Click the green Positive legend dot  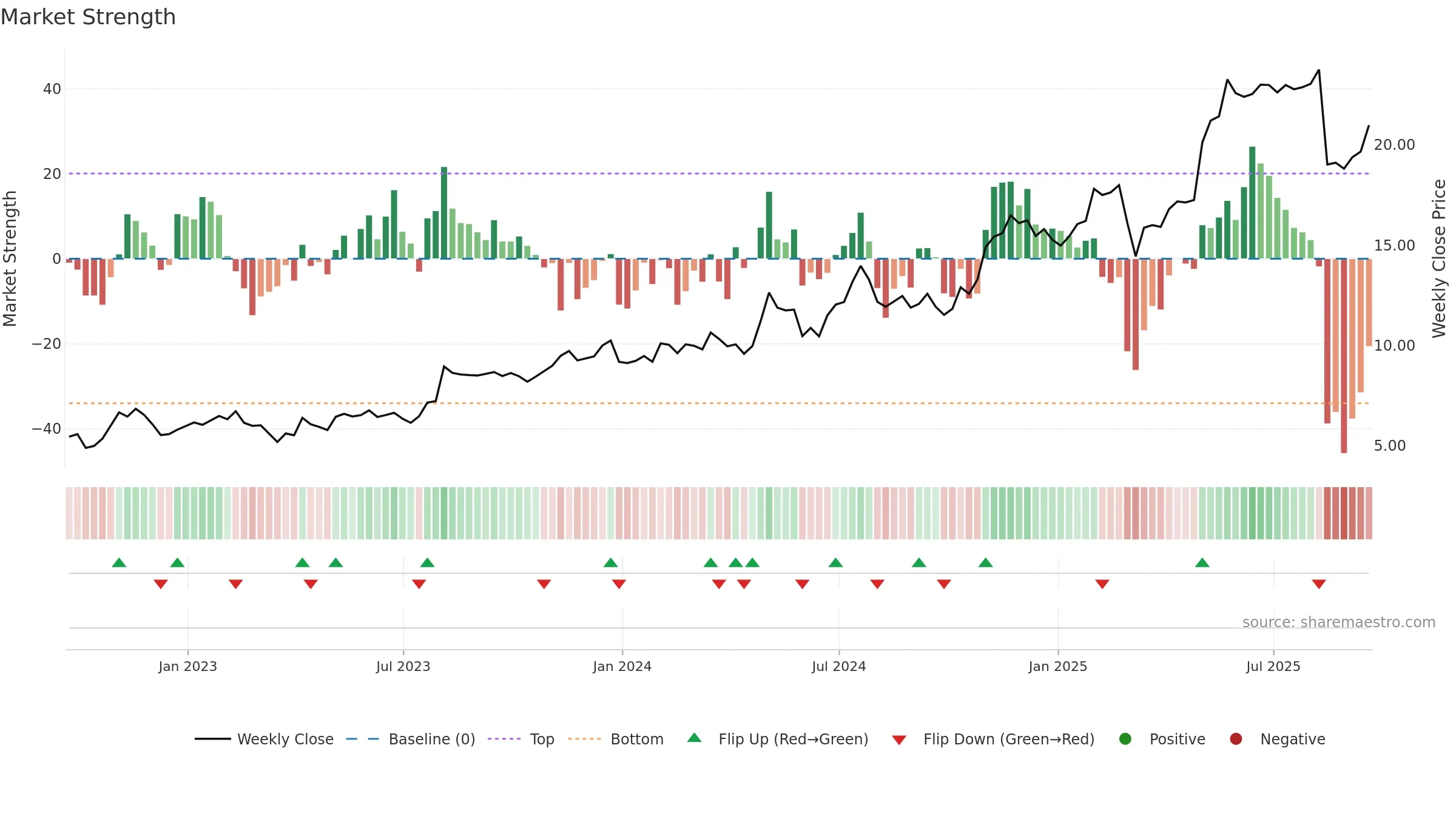tap(1125, 739)
